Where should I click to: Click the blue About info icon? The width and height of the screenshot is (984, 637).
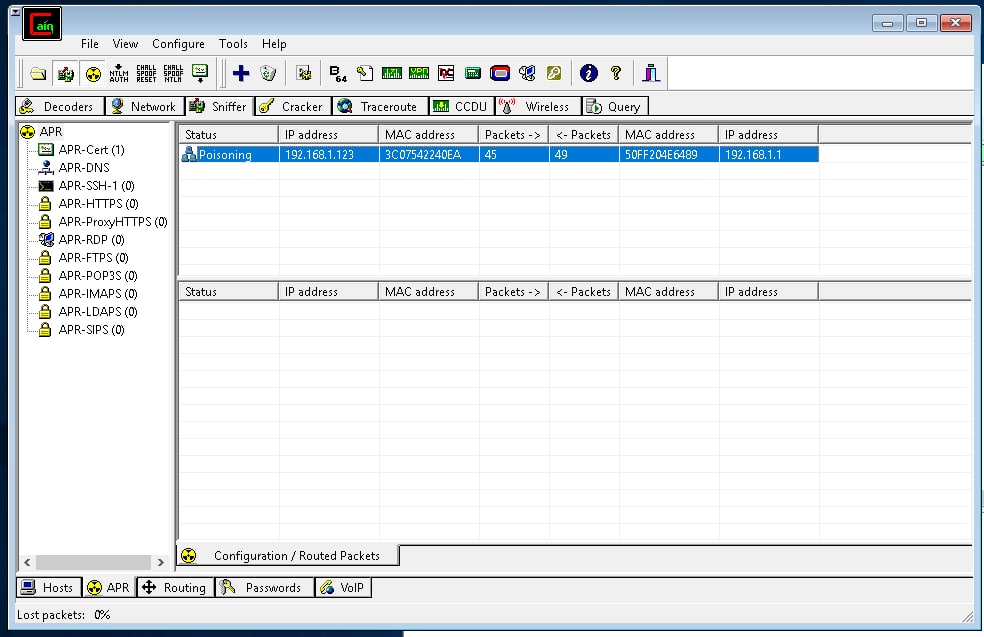click(589, 73)
